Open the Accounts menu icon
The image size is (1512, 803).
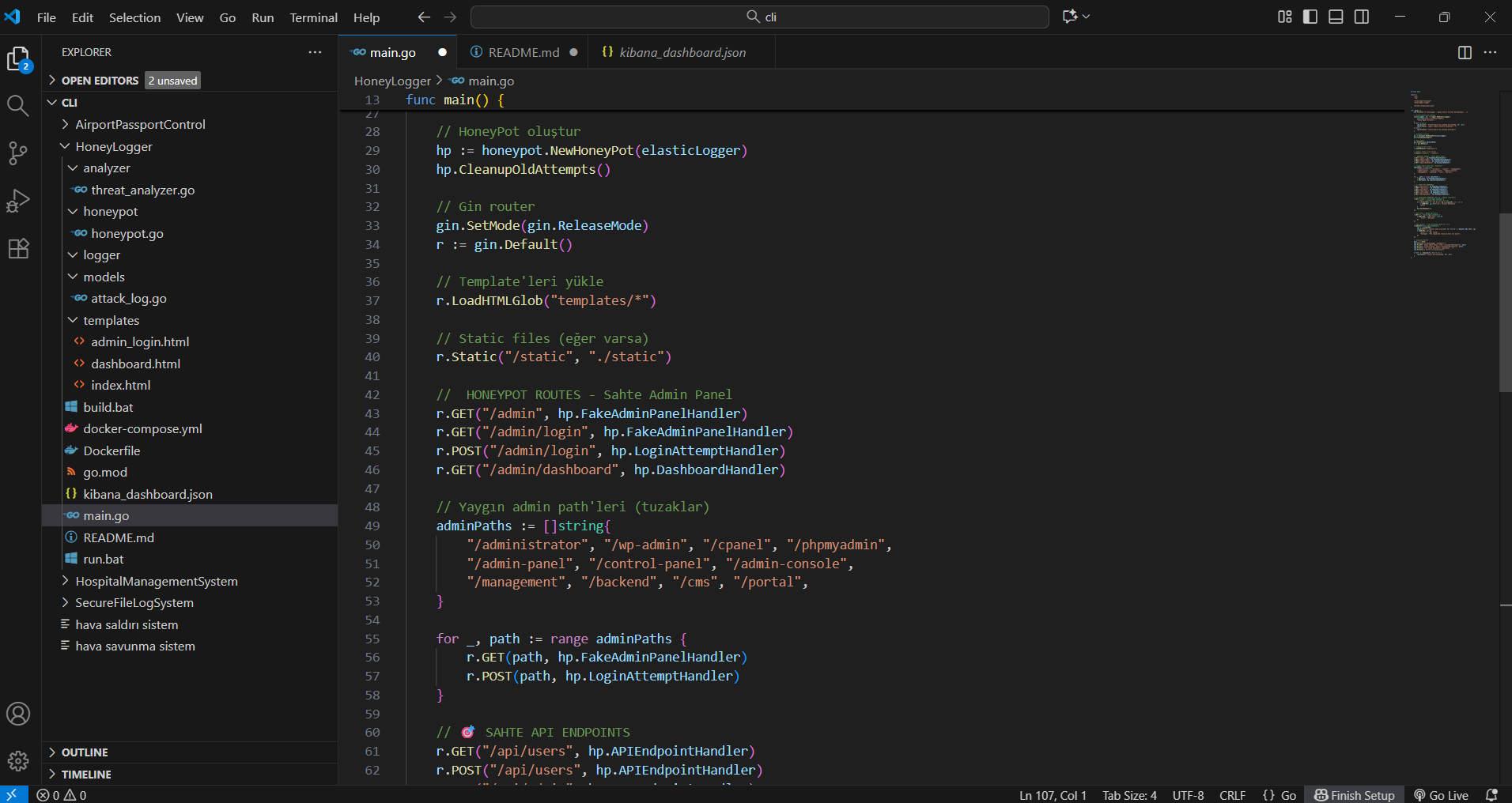[17, 714]
